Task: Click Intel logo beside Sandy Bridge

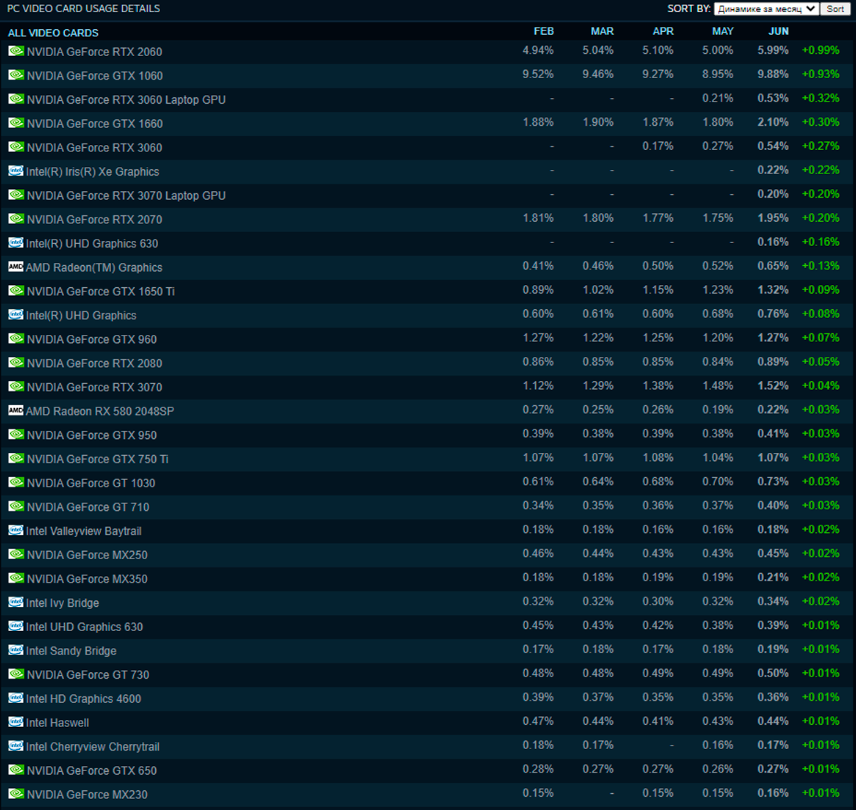Action: click(16, 650)
